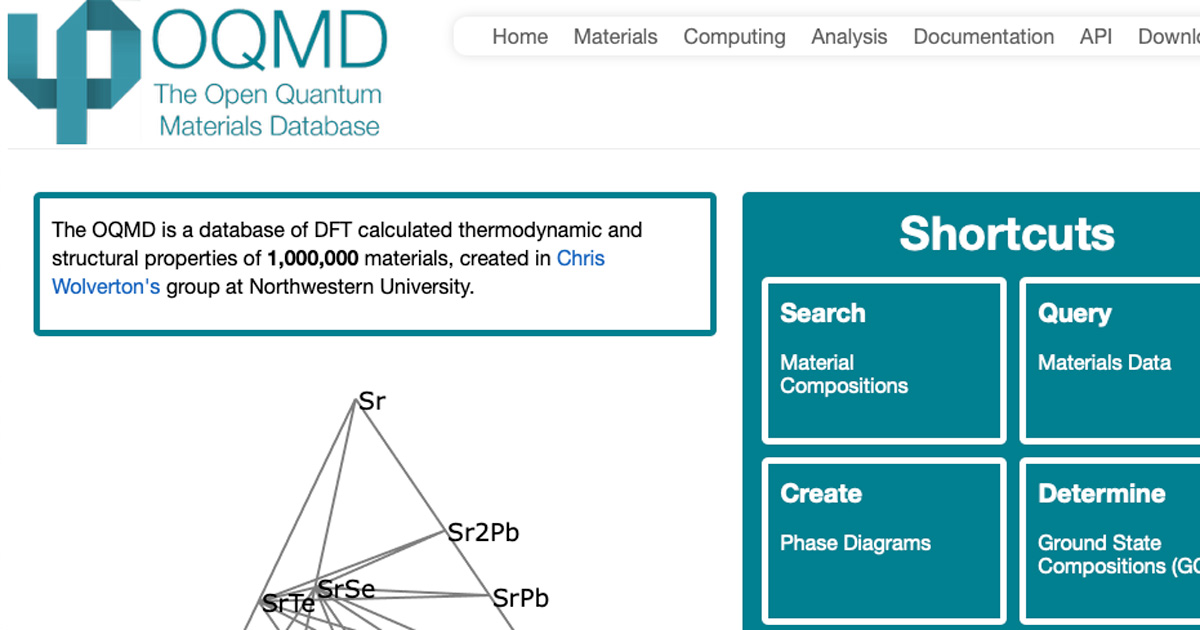Navigate to the Analysis page
The height and width of the screenshot is (630, 1200).
point(849,36)
